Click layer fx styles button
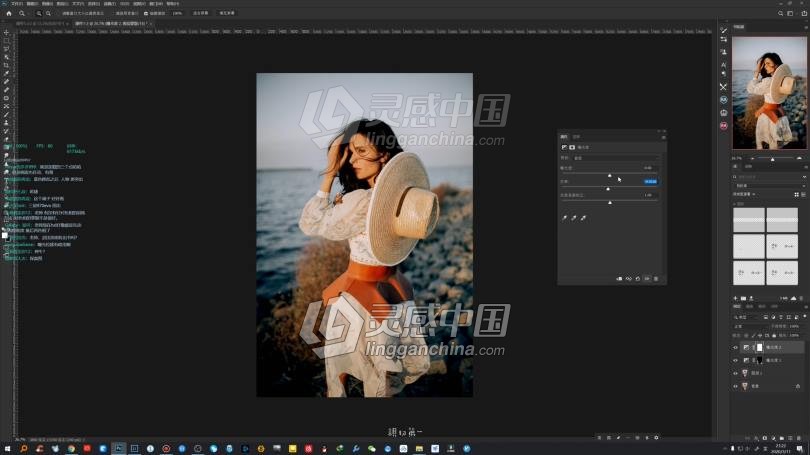The width and height of the screenshot is (810, 455). coord(757,438)
